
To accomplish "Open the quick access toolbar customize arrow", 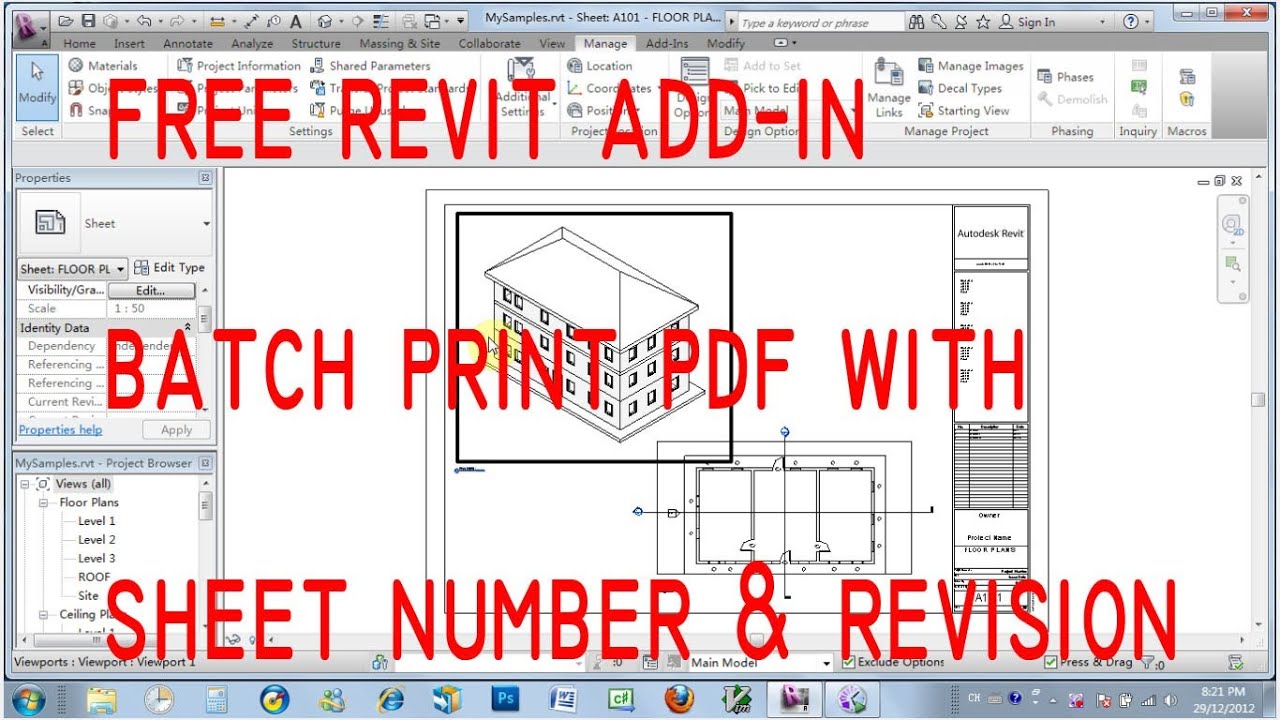I will click(x=461, y=20).
